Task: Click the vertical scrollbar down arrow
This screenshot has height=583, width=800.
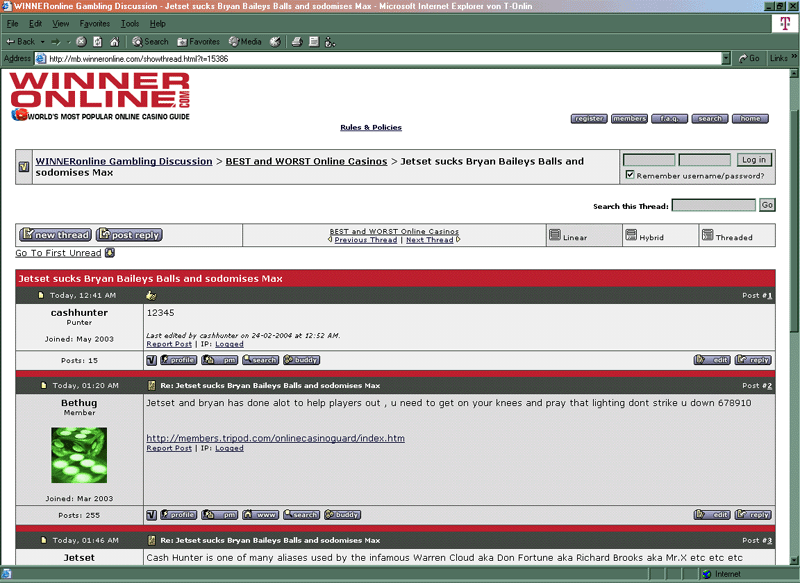Action: [x=794, y=560]
